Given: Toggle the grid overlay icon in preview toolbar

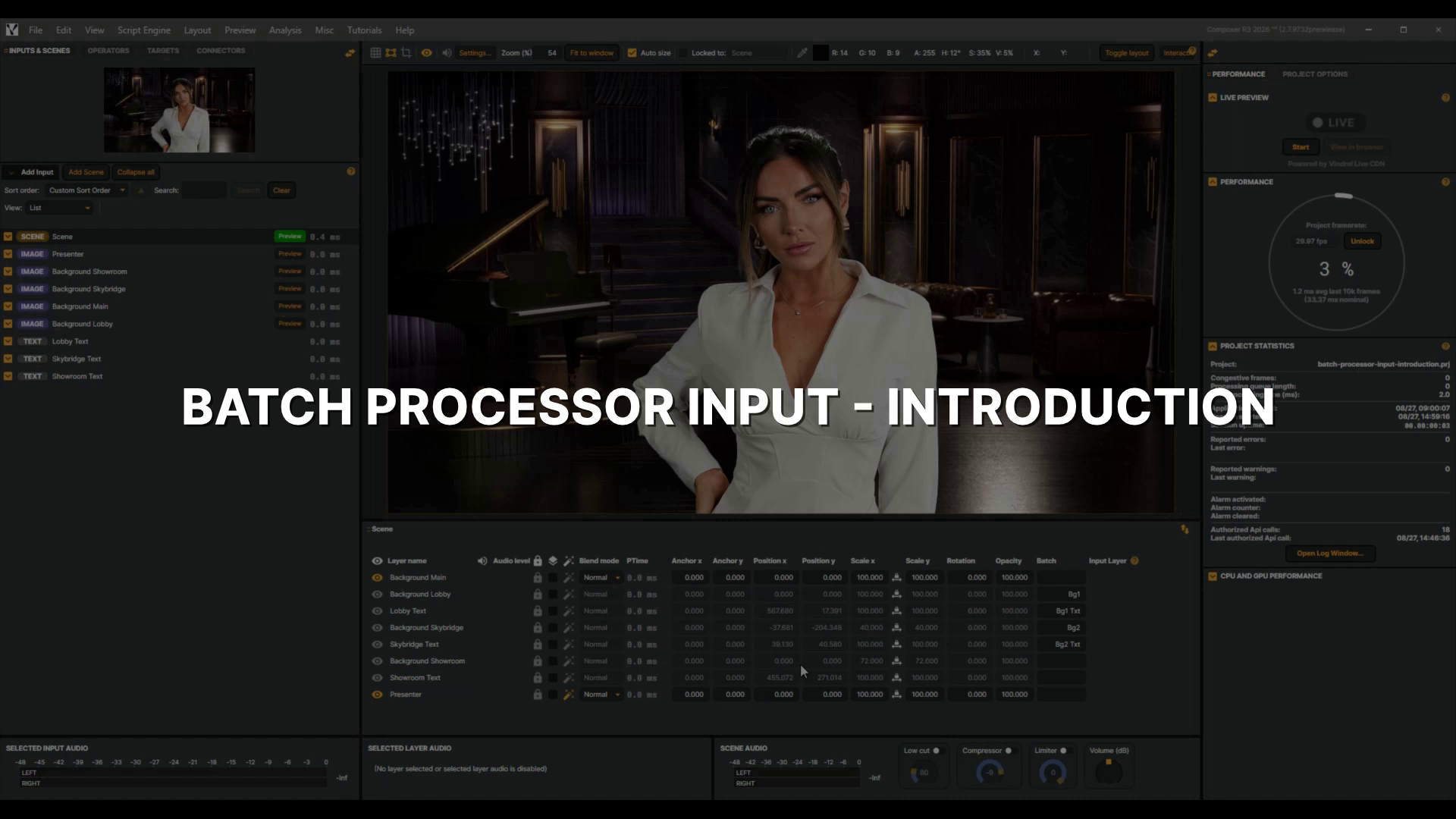Looking at the screenshot, I should click(375, 53).
